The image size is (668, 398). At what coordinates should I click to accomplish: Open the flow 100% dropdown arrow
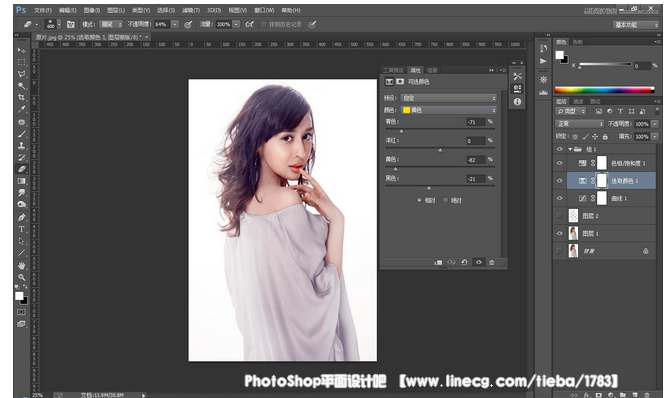coord(236,25)
